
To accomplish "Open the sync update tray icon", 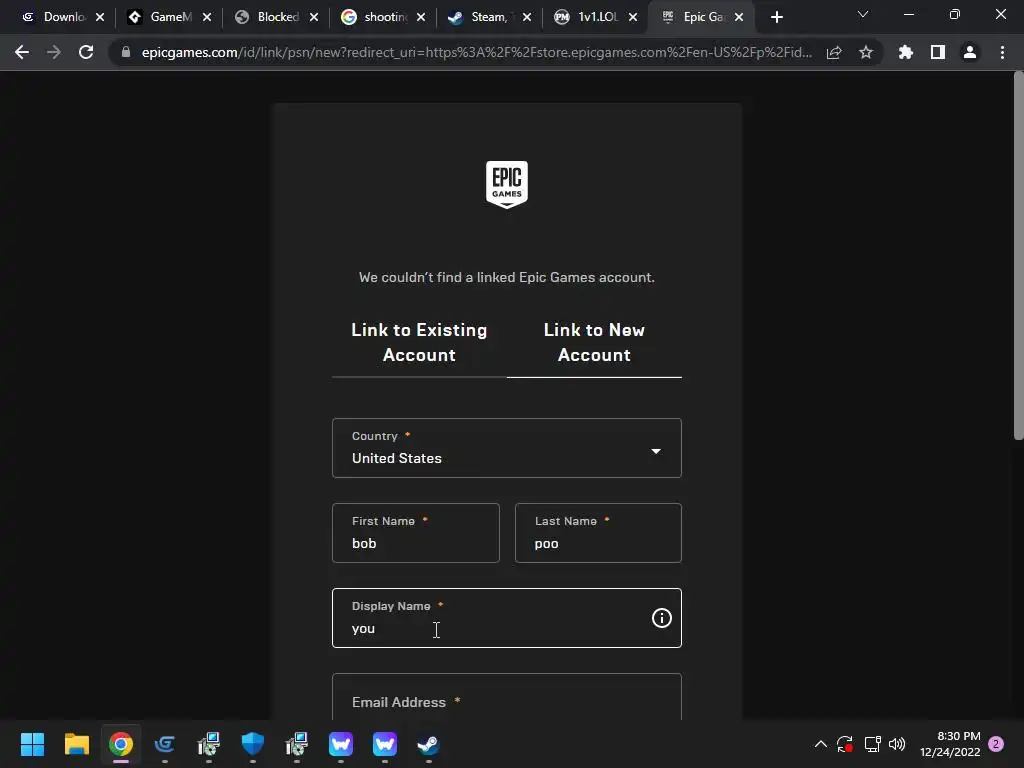I will 845,744.
